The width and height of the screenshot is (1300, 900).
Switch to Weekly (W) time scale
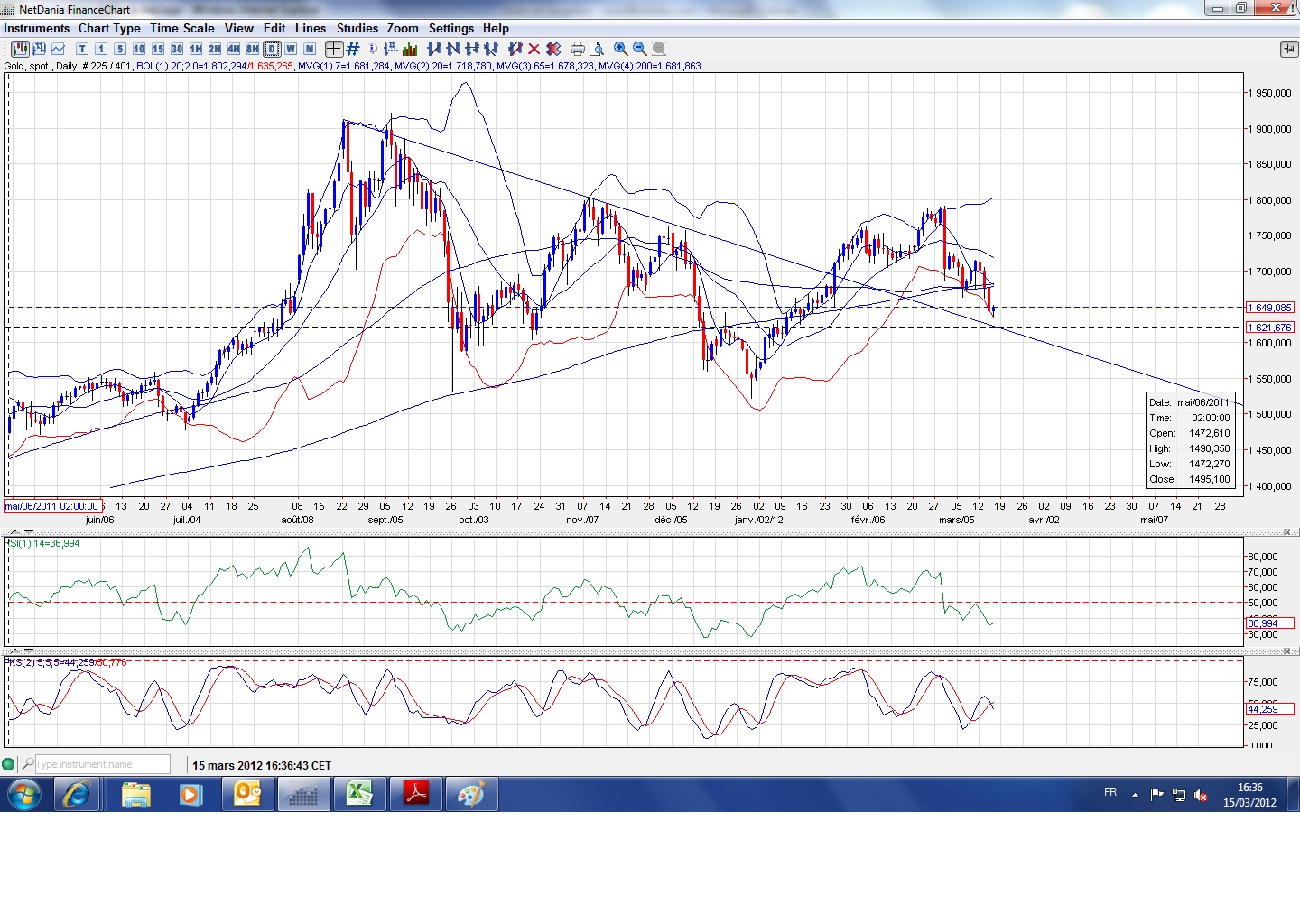click(290, 48)
